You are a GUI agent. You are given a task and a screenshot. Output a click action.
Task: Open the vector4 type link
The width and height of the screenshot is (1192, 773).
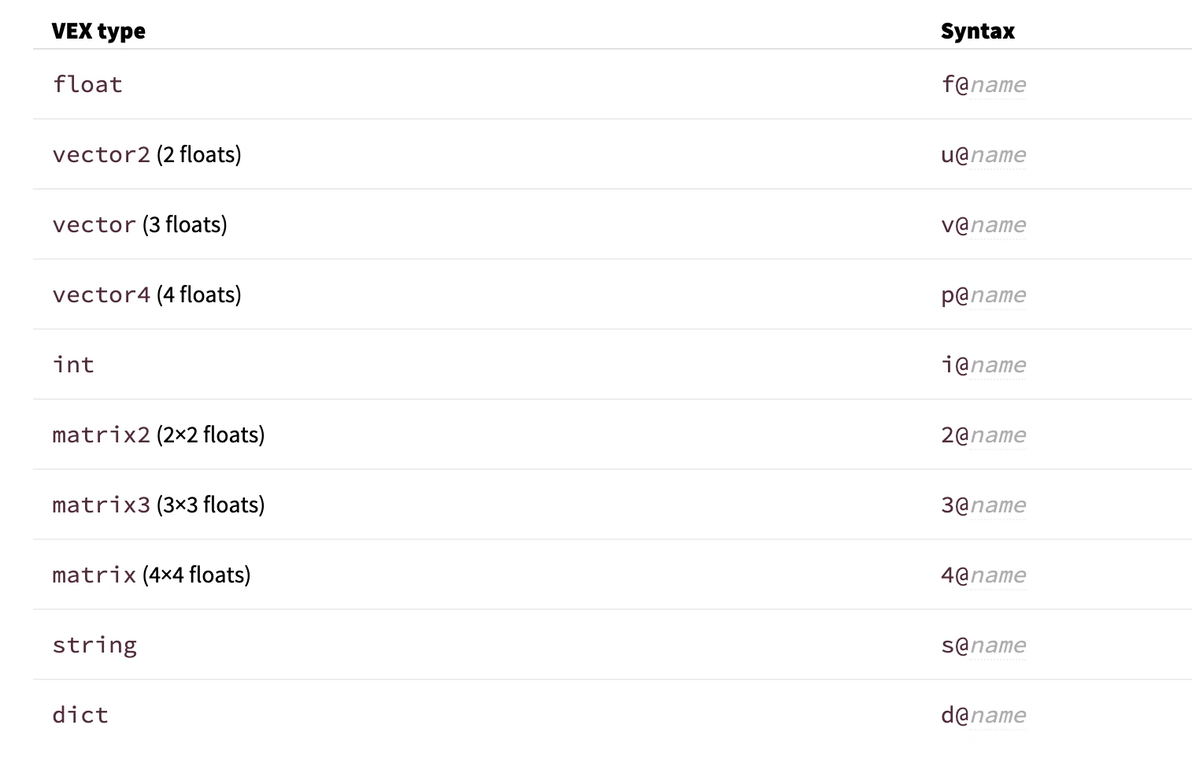click(101, 295)
